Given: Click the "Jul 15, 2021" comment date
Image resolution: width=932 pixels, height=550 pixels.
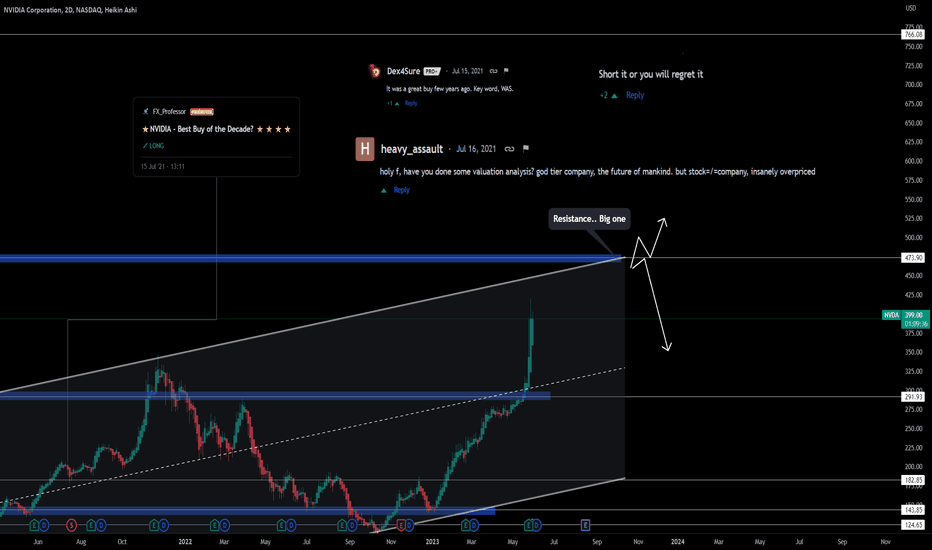Looking at the screenshot, I should [x=467, y=71].
